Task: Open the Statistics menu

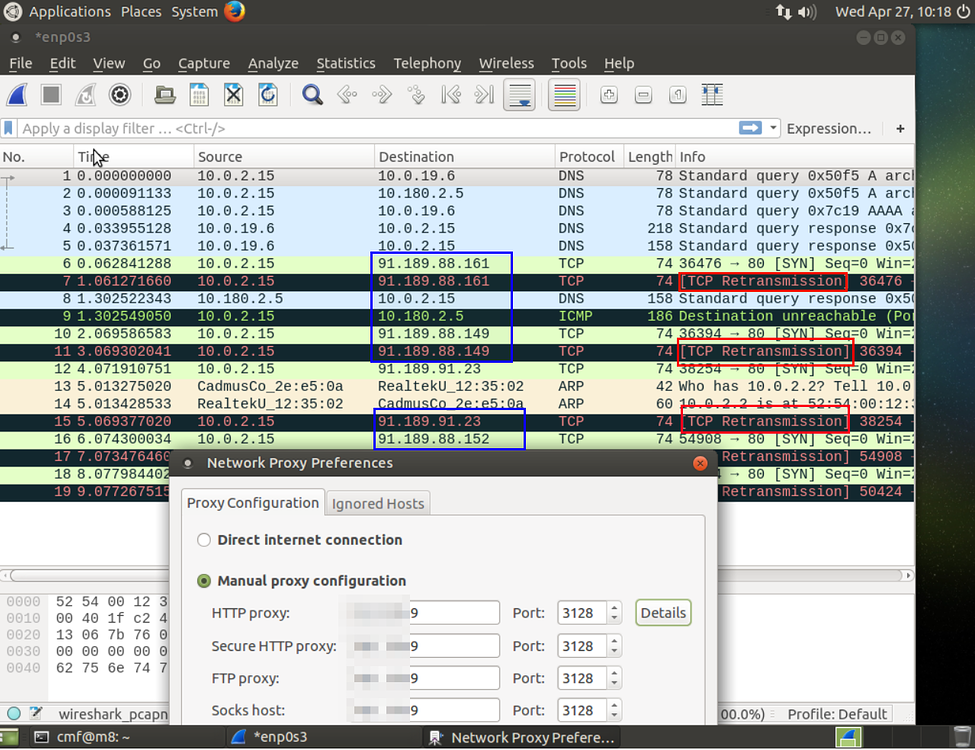Action: click(x=346, y=63)
